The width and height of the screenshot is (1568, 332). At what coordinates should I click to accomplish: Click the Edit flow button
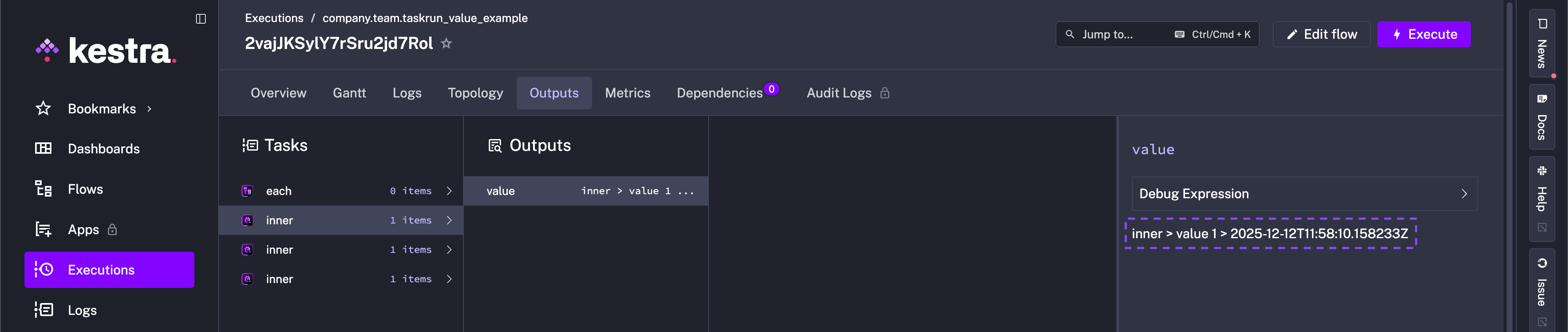1321,35
